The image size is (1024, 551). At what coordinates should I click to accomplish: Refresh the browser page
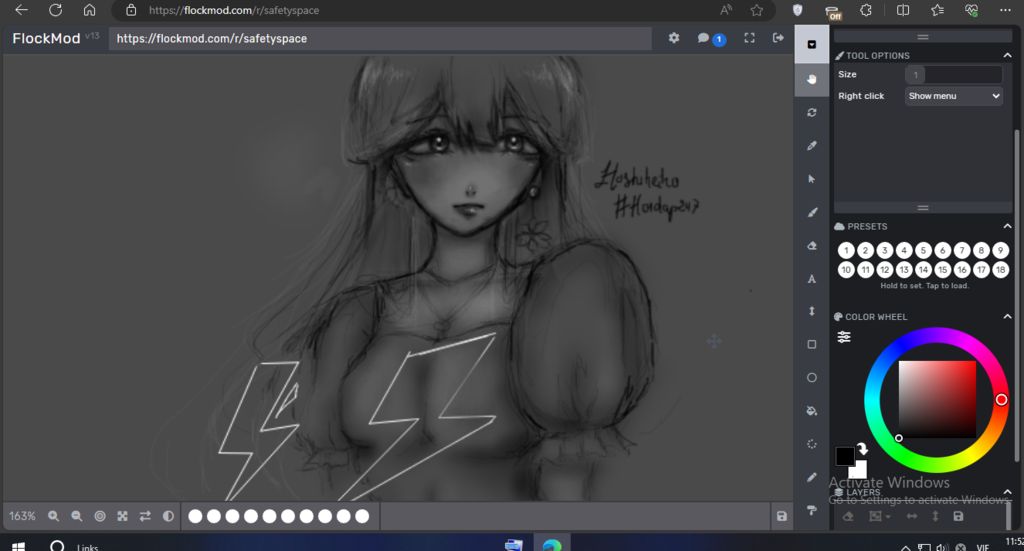(x=56, y=10)
